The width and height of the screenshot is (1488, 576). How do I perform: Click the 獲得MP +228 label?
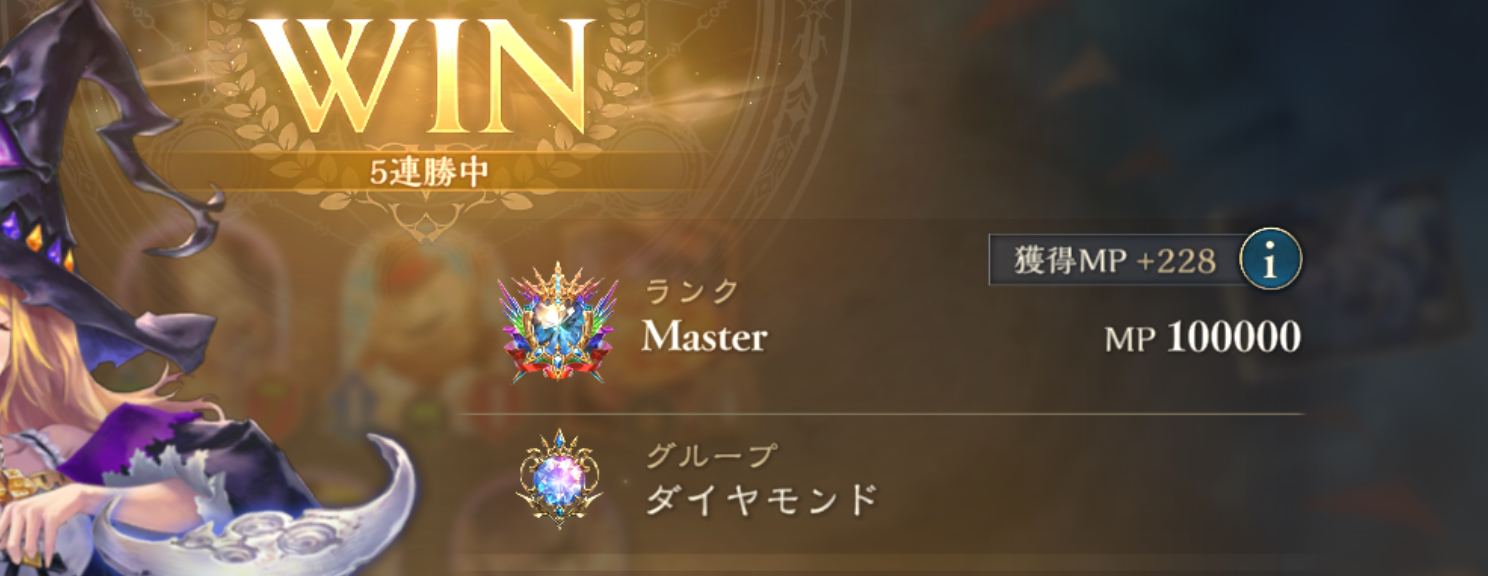pos(1115,261)
